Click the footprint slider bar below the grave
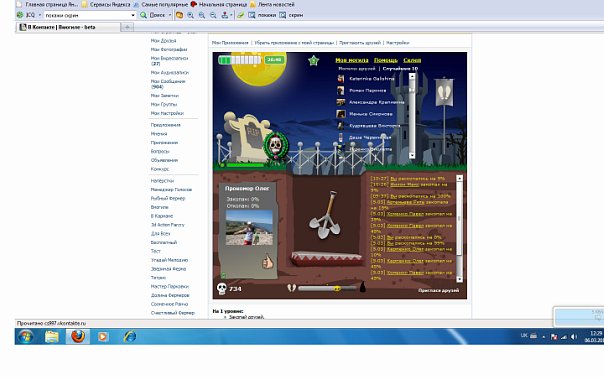The height and width of the screenshot is (377, 604). point(327,288)
